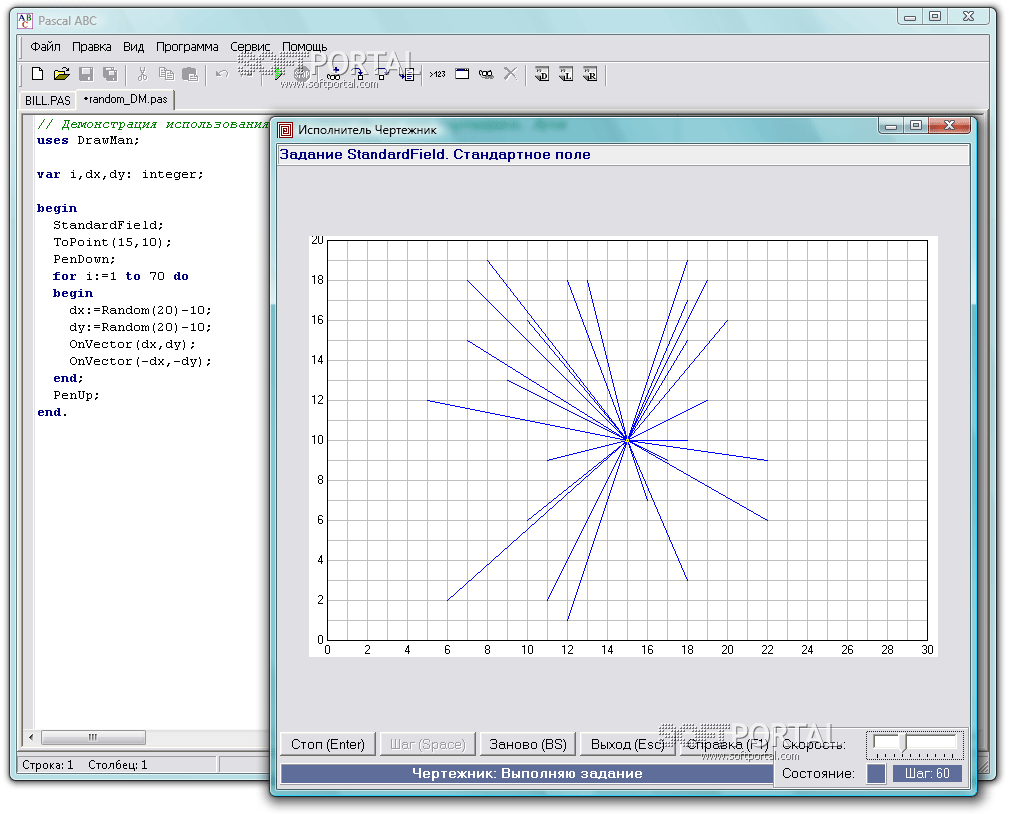Click the watch glasses icon
Image resolution: width=1010 pixels, height=814 pixels.
pyautogui.click(x=486, y=74)
